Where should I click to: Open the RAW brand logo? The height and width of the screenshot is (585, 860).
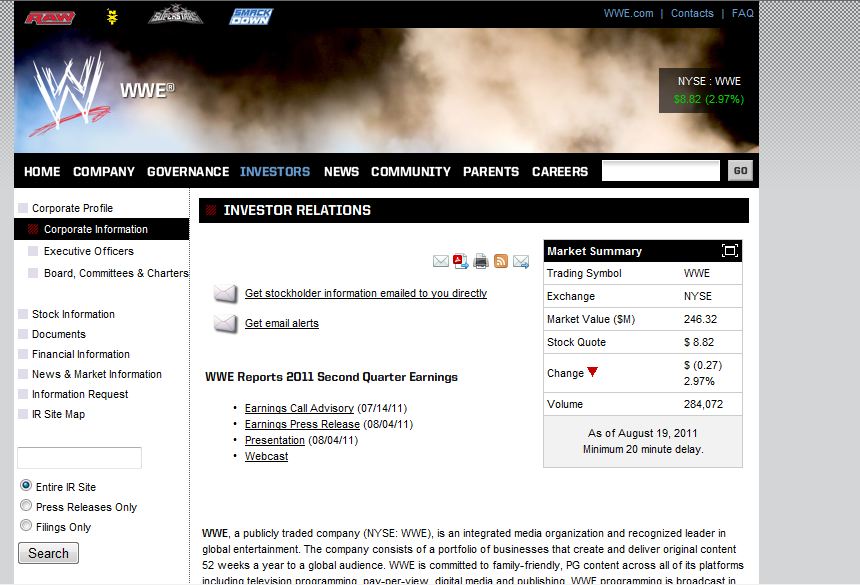[x=50, y=18]
